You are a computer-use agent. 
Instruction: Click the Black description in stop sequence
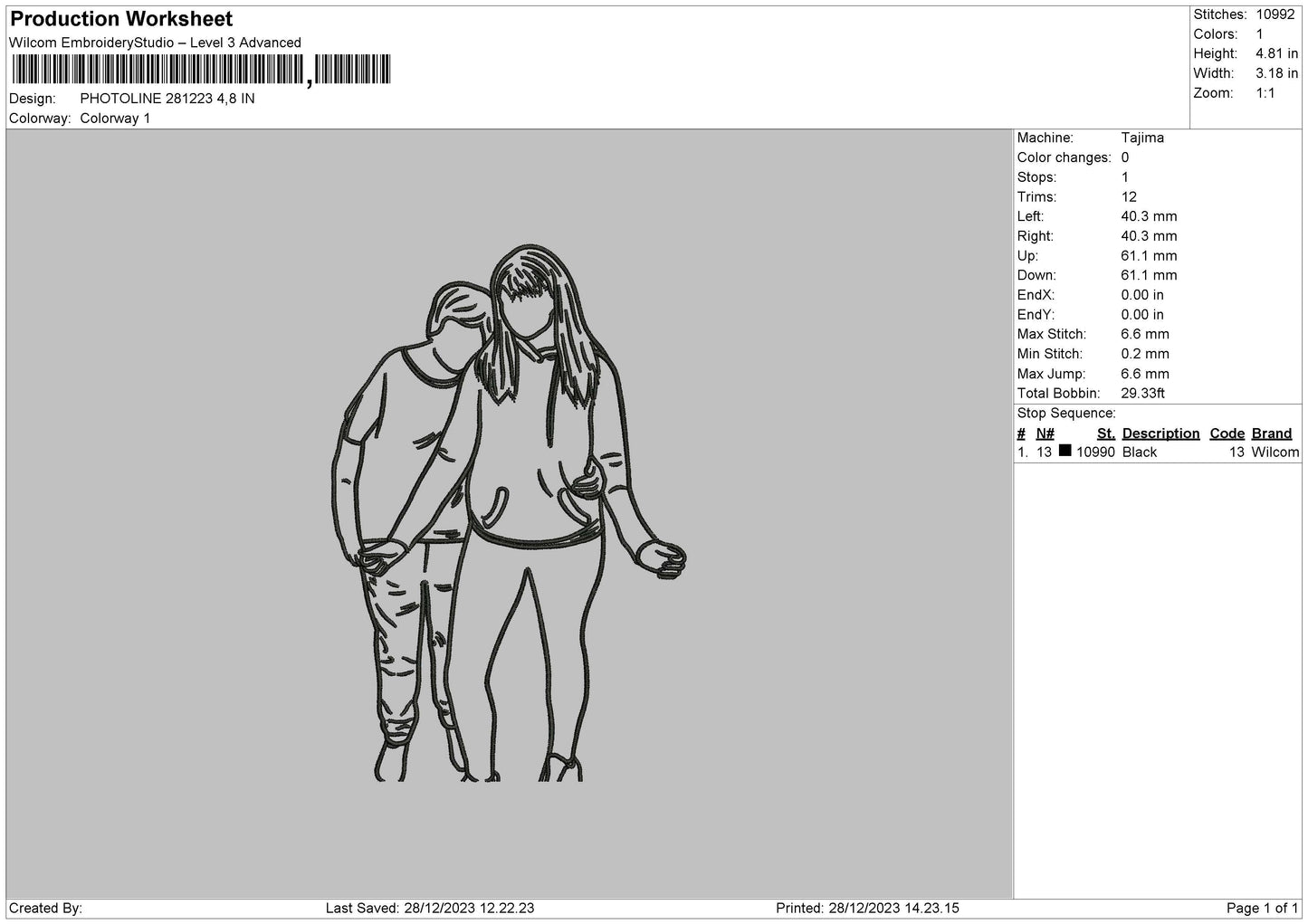click(x=1140, y=452)
